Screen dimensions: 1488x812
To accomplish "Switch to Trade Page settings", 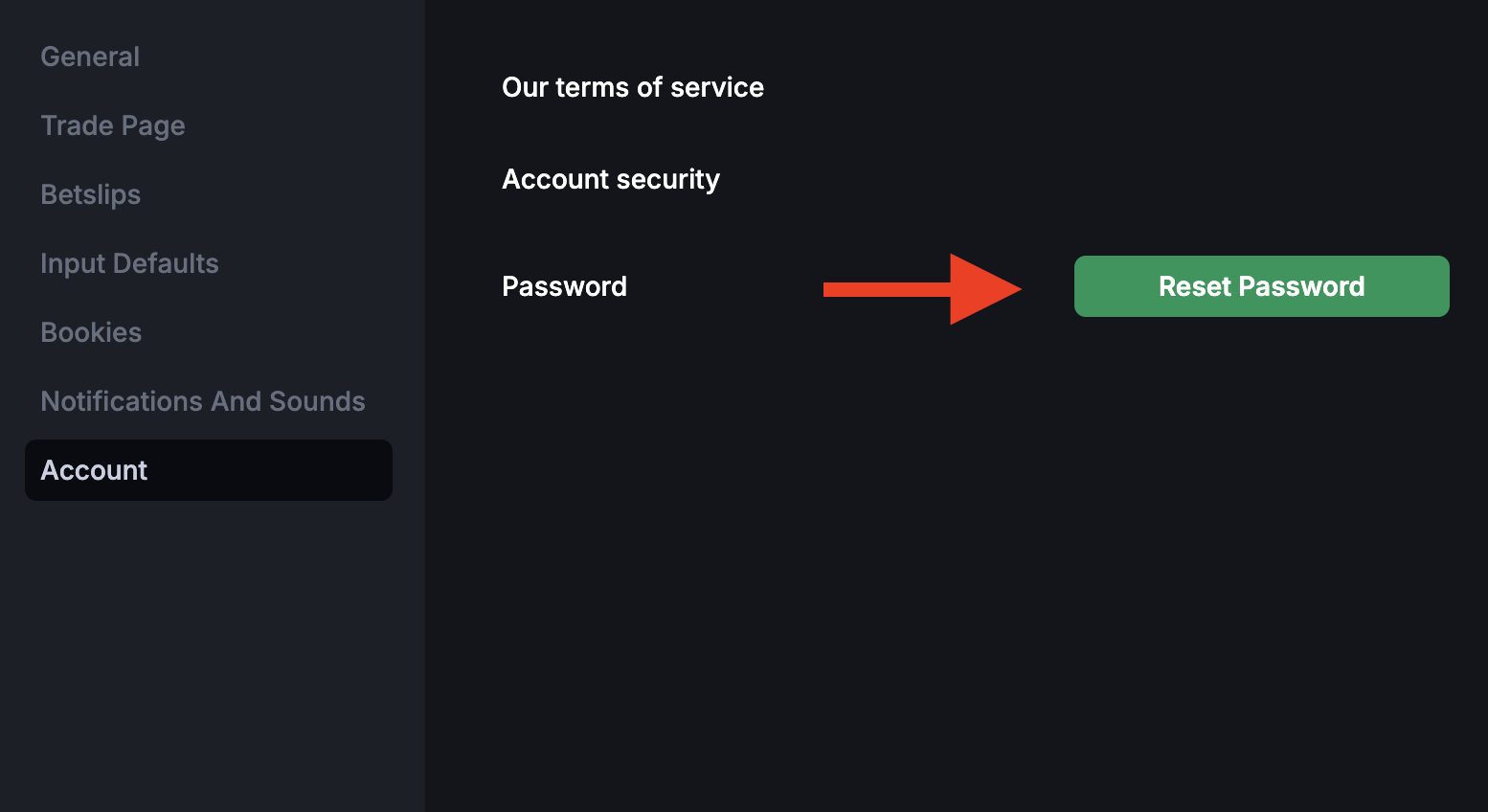I will tap(113, 125).
